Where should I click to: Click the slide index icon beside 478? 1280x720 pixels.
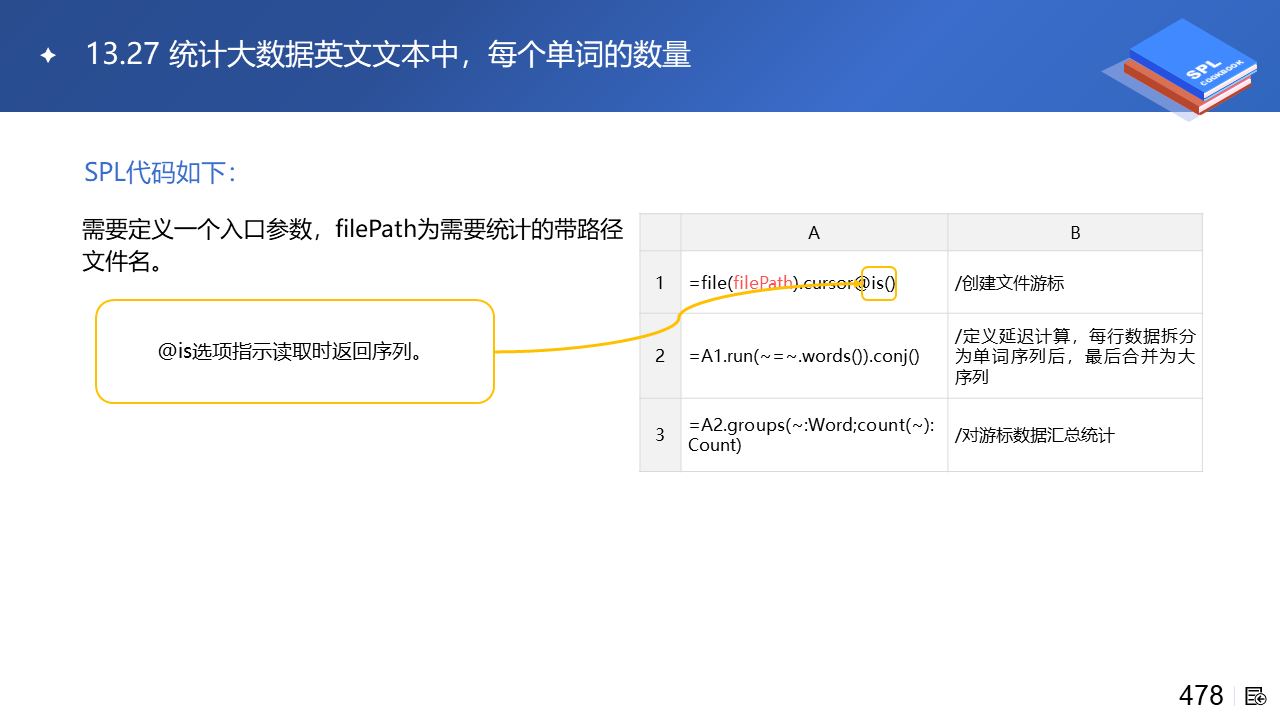pyautogui.click(x=1256, y=696)
